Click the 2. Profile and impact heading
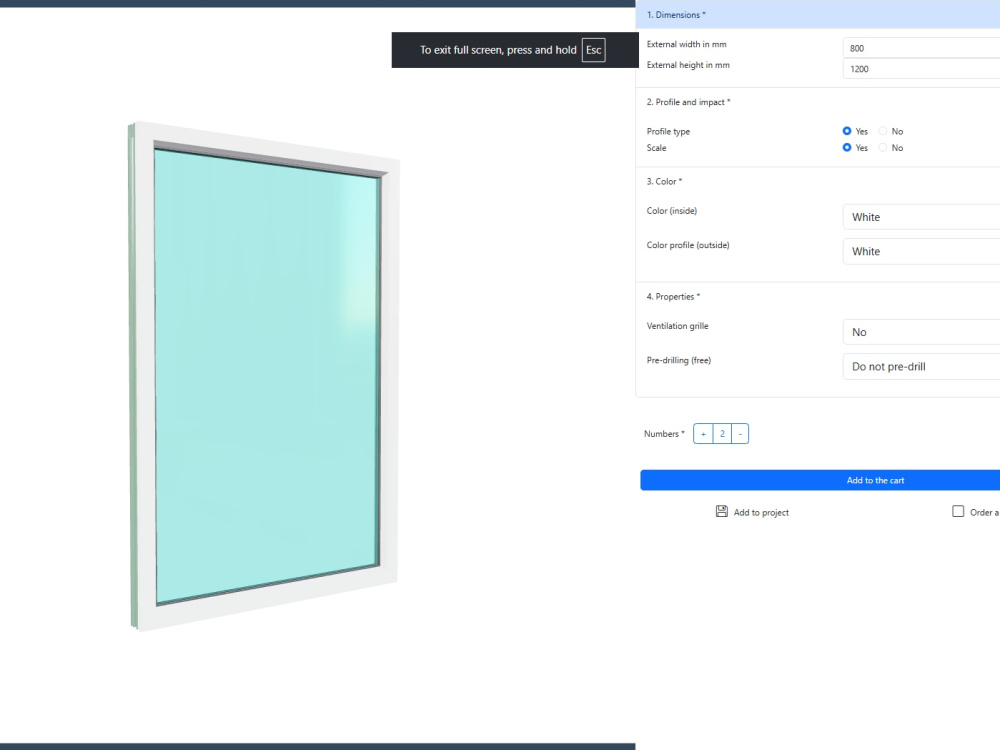The width and height of the screenshot is (1000, 750). pos(688,102)
